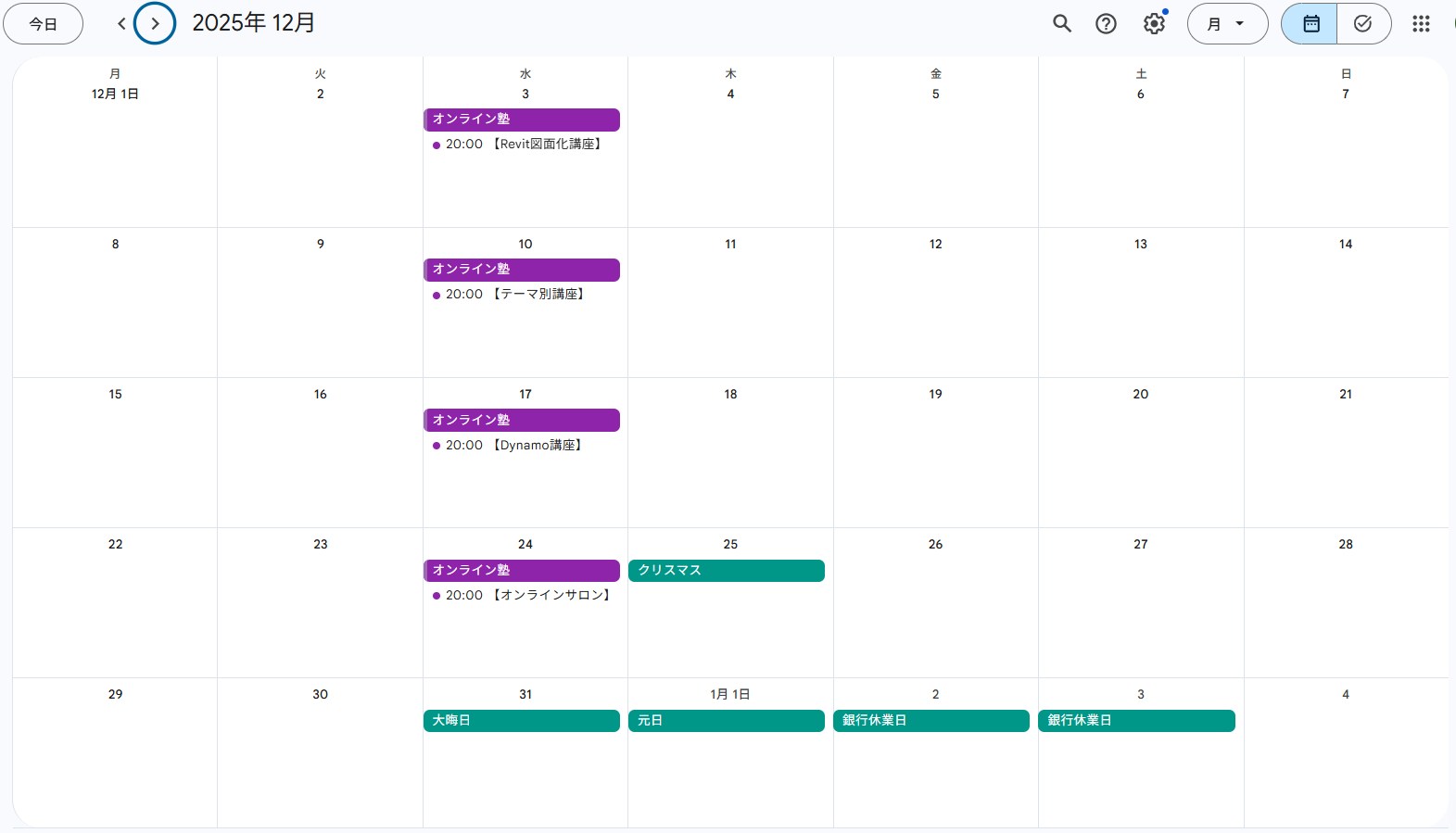Click the date number 19
Viewport: 1456px width, 833px height.
[x=935, y=395]
